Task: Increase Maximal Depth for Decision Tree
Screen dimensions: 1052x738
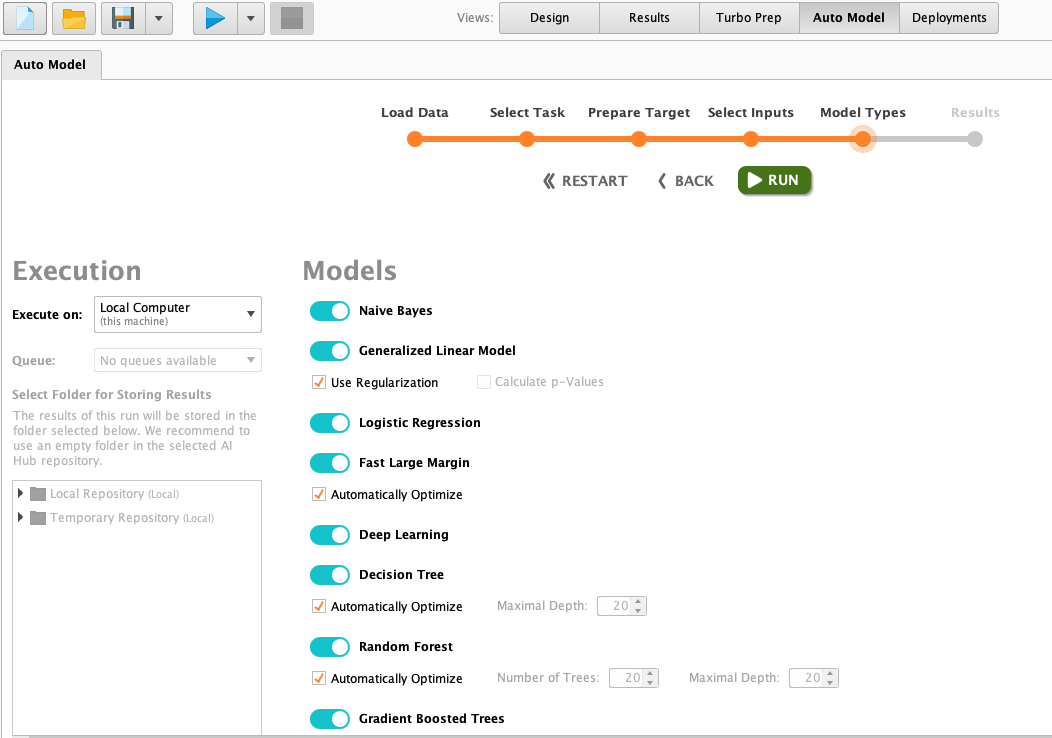Action: 640,601
